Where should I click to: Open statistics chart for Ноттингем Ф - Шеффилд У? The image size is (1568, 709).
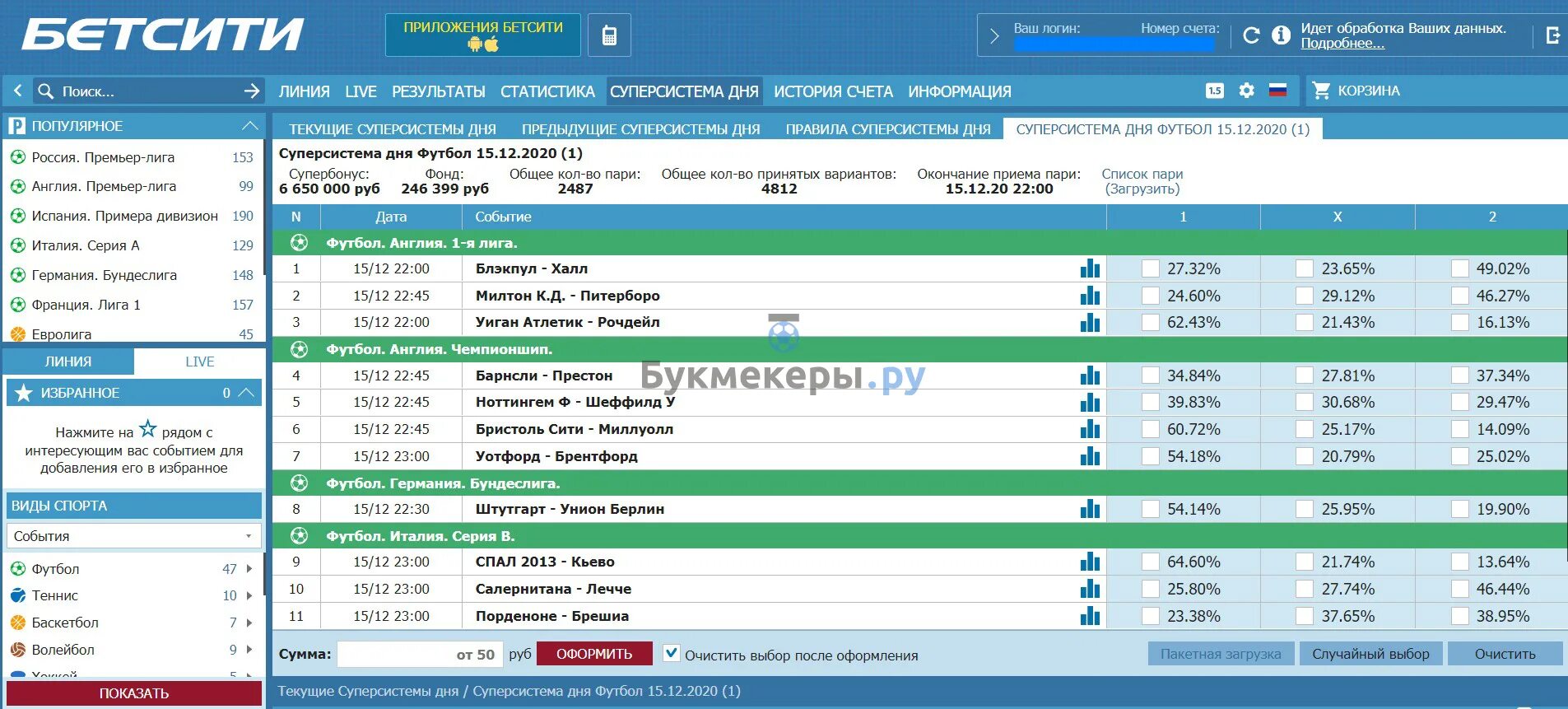[x=1090, y=402]
